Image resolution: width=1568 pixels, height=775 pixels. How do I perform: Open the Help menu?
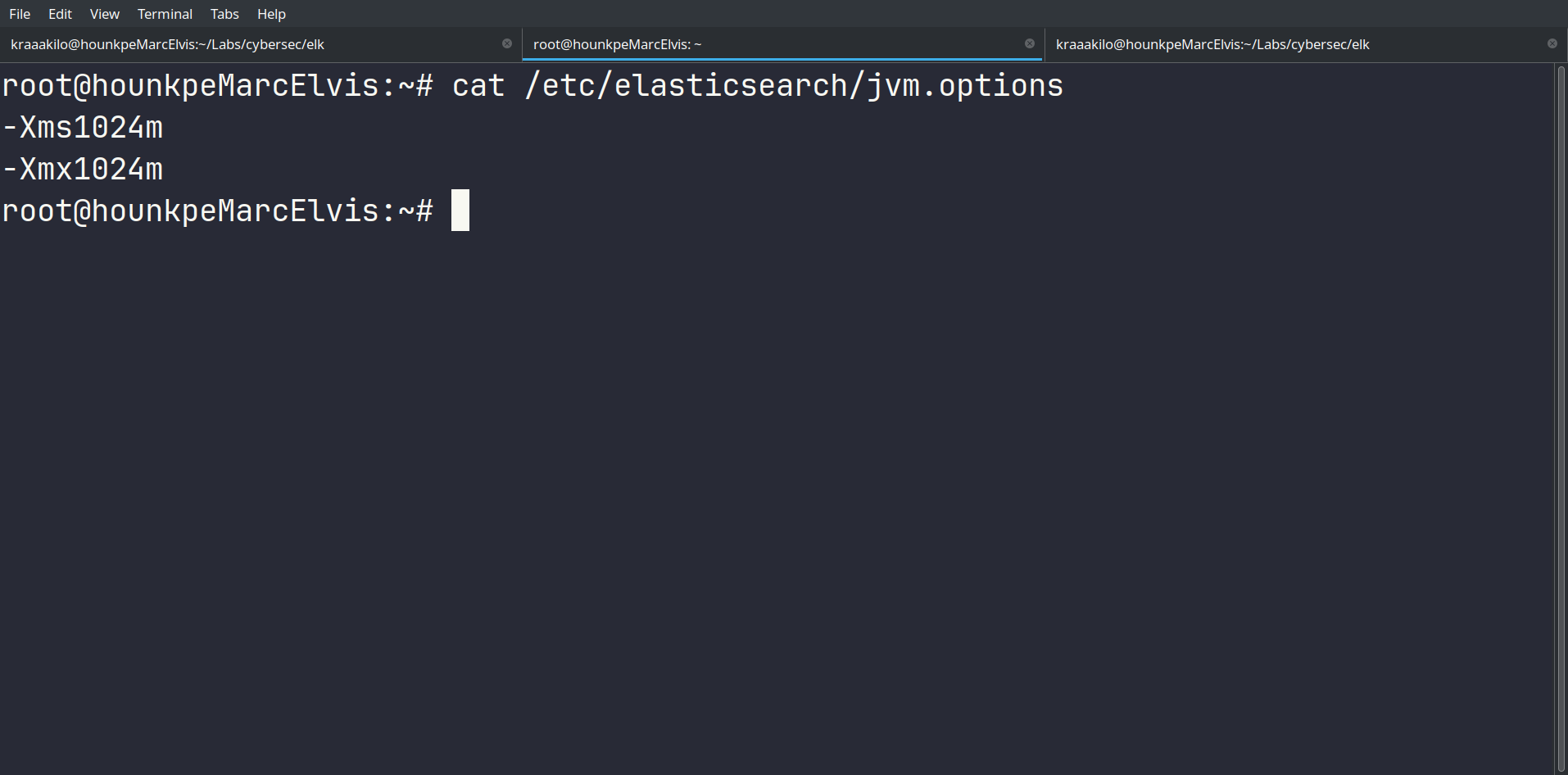[x=271, y=14]
